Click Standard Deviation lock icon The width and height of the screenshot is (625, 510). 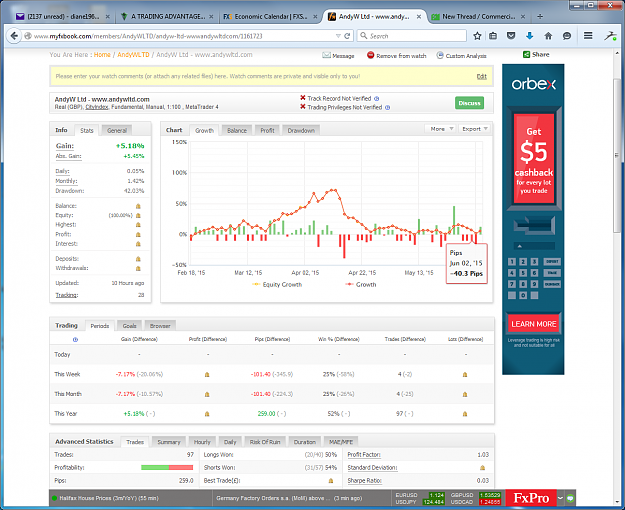(482, 467)
